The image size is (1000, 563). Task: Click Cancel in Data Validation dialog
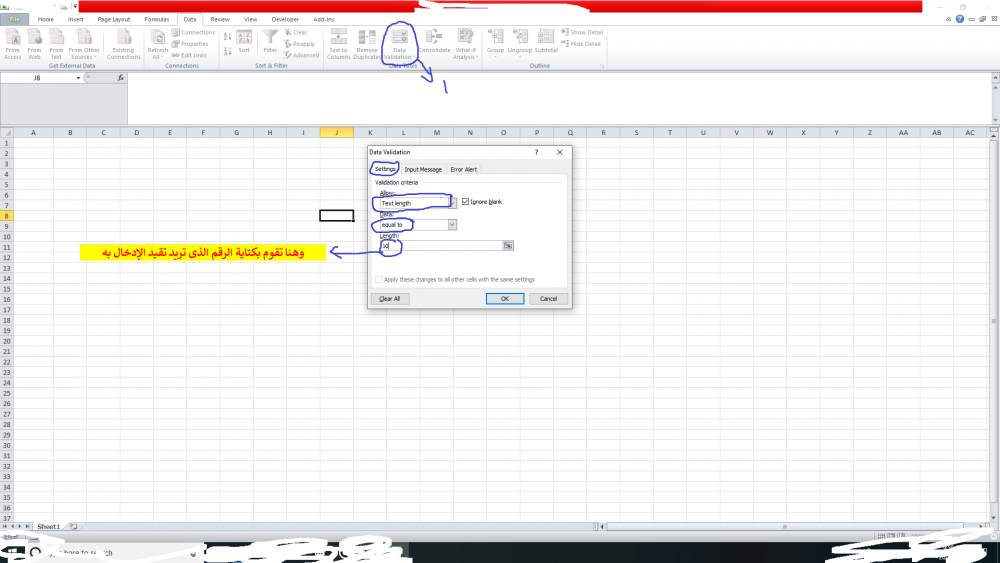coord(548,298)
